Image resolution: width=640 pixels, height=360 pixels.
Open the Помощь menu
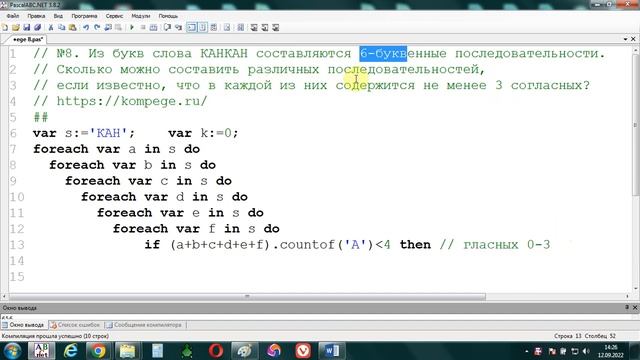168,16
